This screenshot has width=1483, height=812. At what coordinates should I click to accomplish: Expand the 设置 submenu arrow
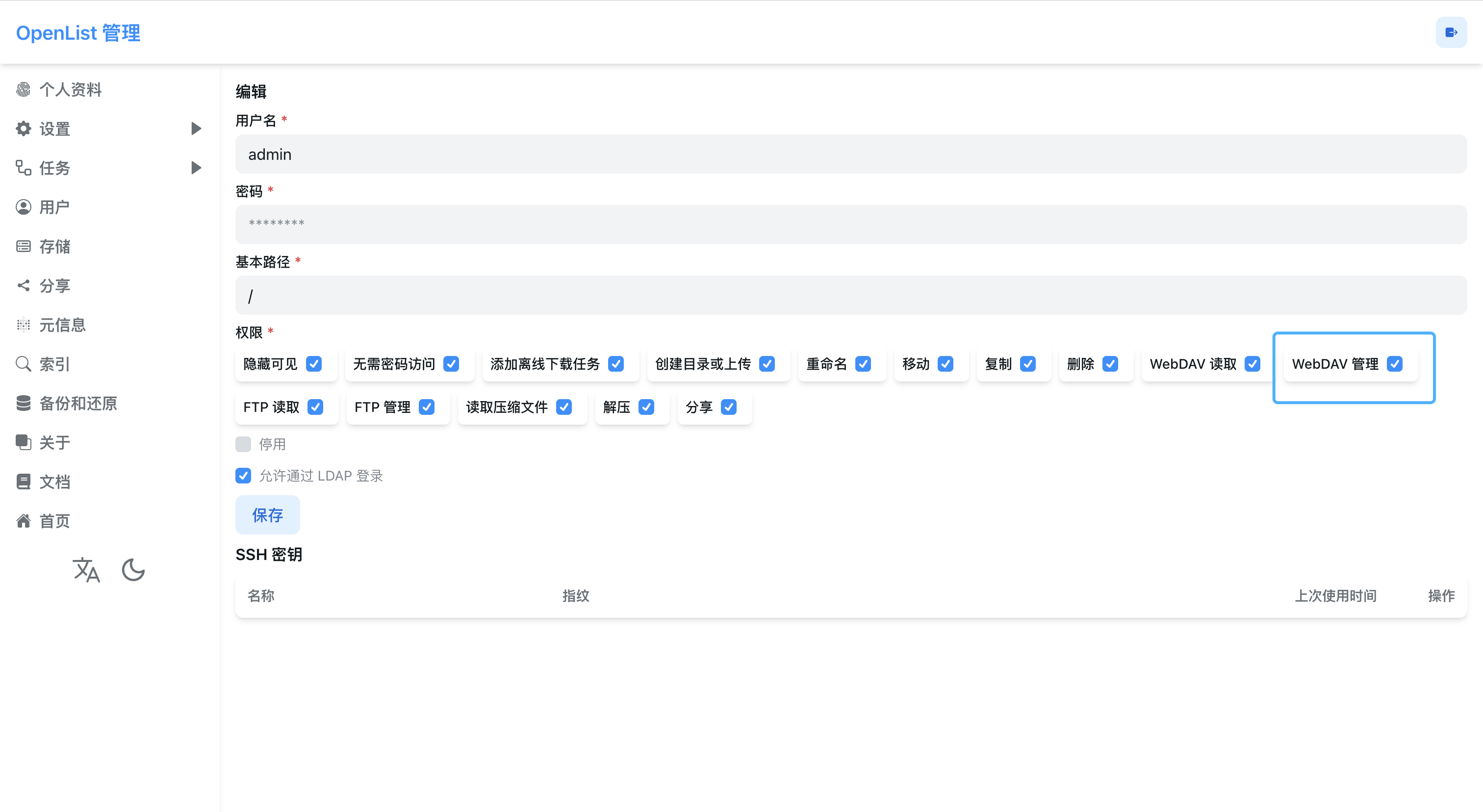coord(196,128)
